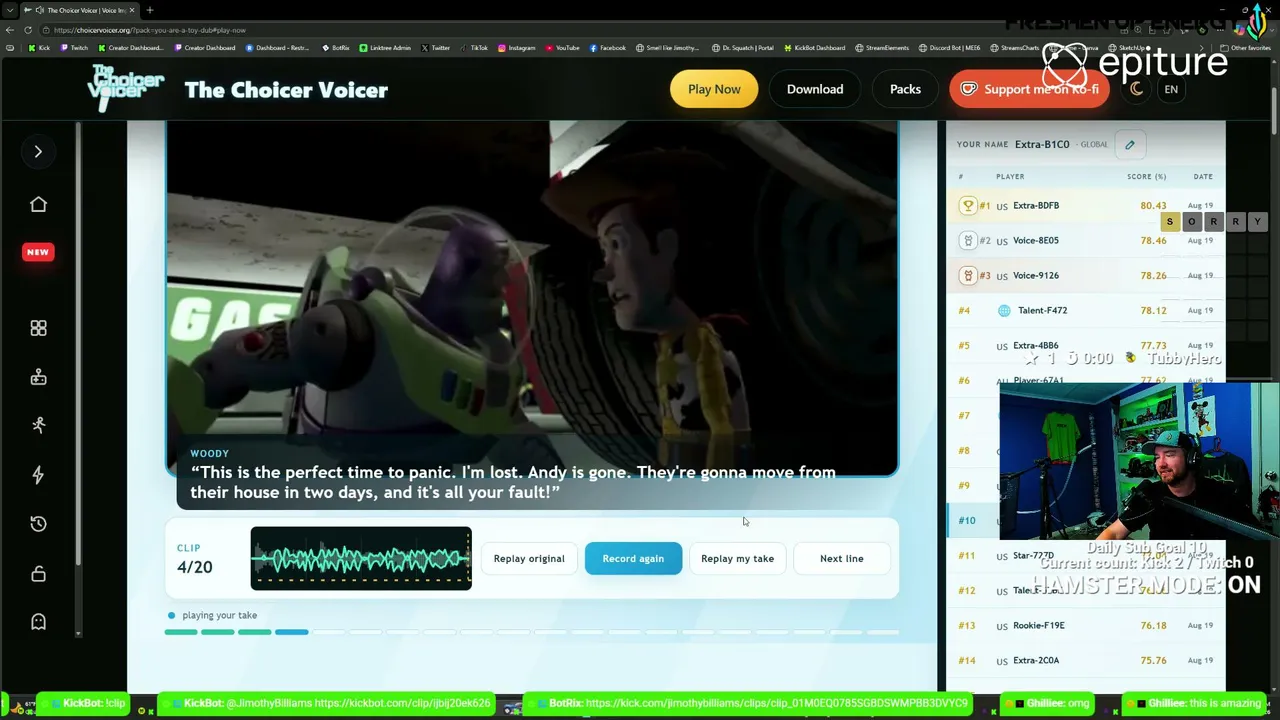
Task: Open the Kick bookmark
Action: [x=39, y=48]
